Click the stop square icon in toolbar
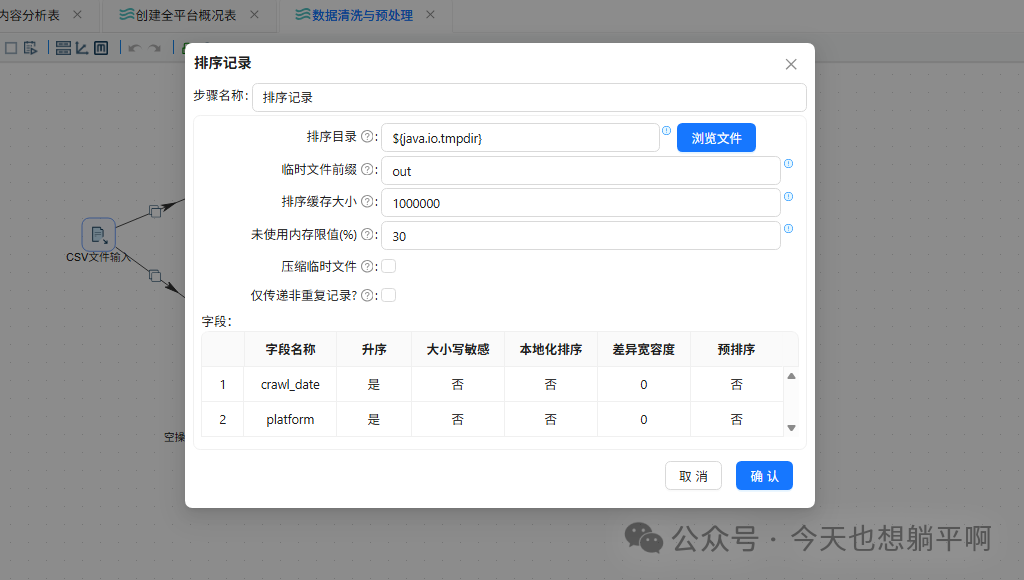The width and height of the screenshot is (1024, 580). [x=11, y=48]
